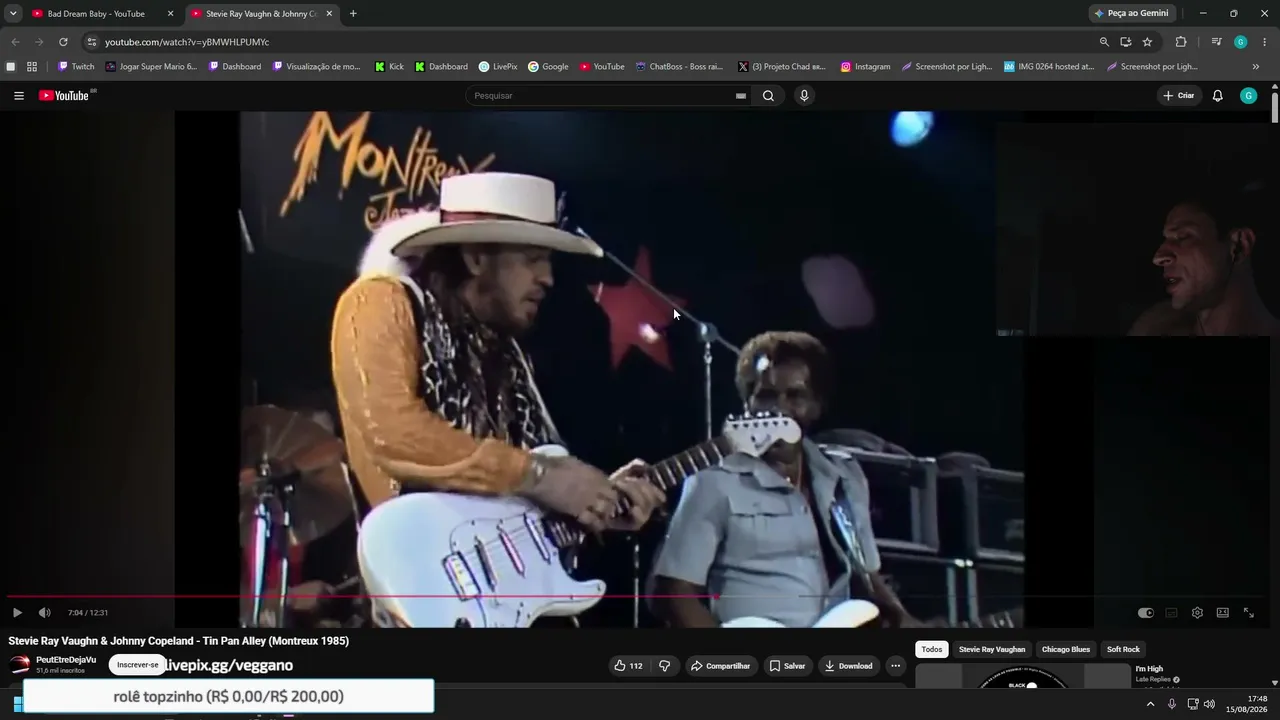Go back with the browser back arrow
Viewport: 1280px width, 720px height.
pos(15,42)
